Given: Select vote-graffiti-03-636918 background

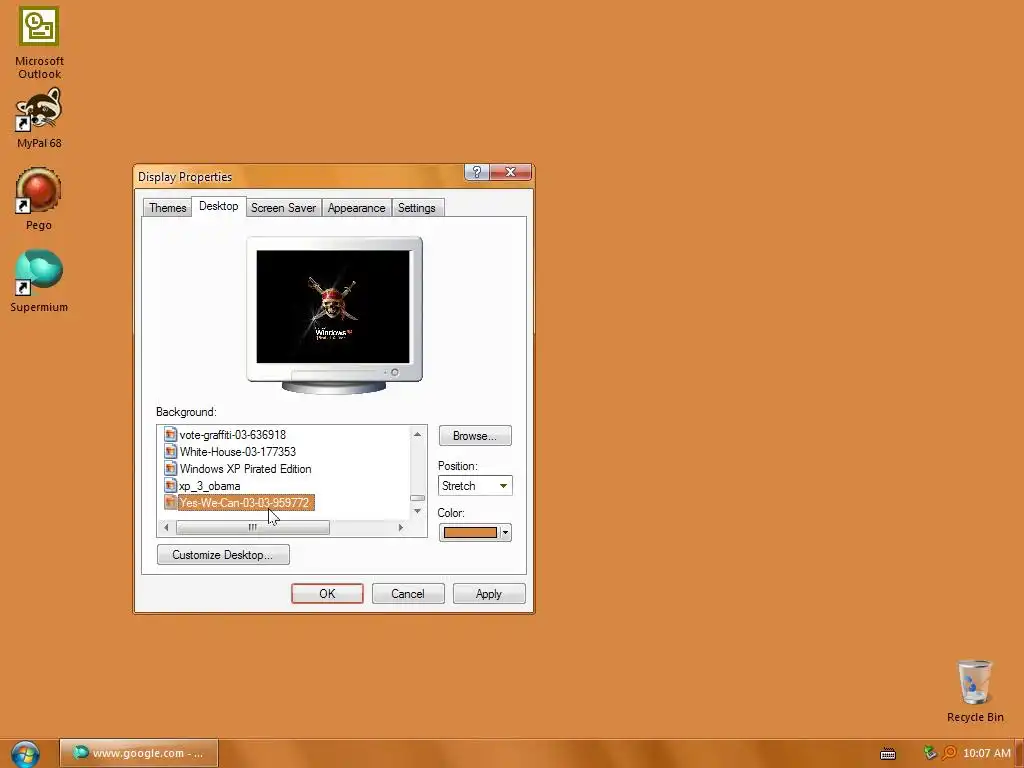Looking at the screenshot, I should pos(232,434).
